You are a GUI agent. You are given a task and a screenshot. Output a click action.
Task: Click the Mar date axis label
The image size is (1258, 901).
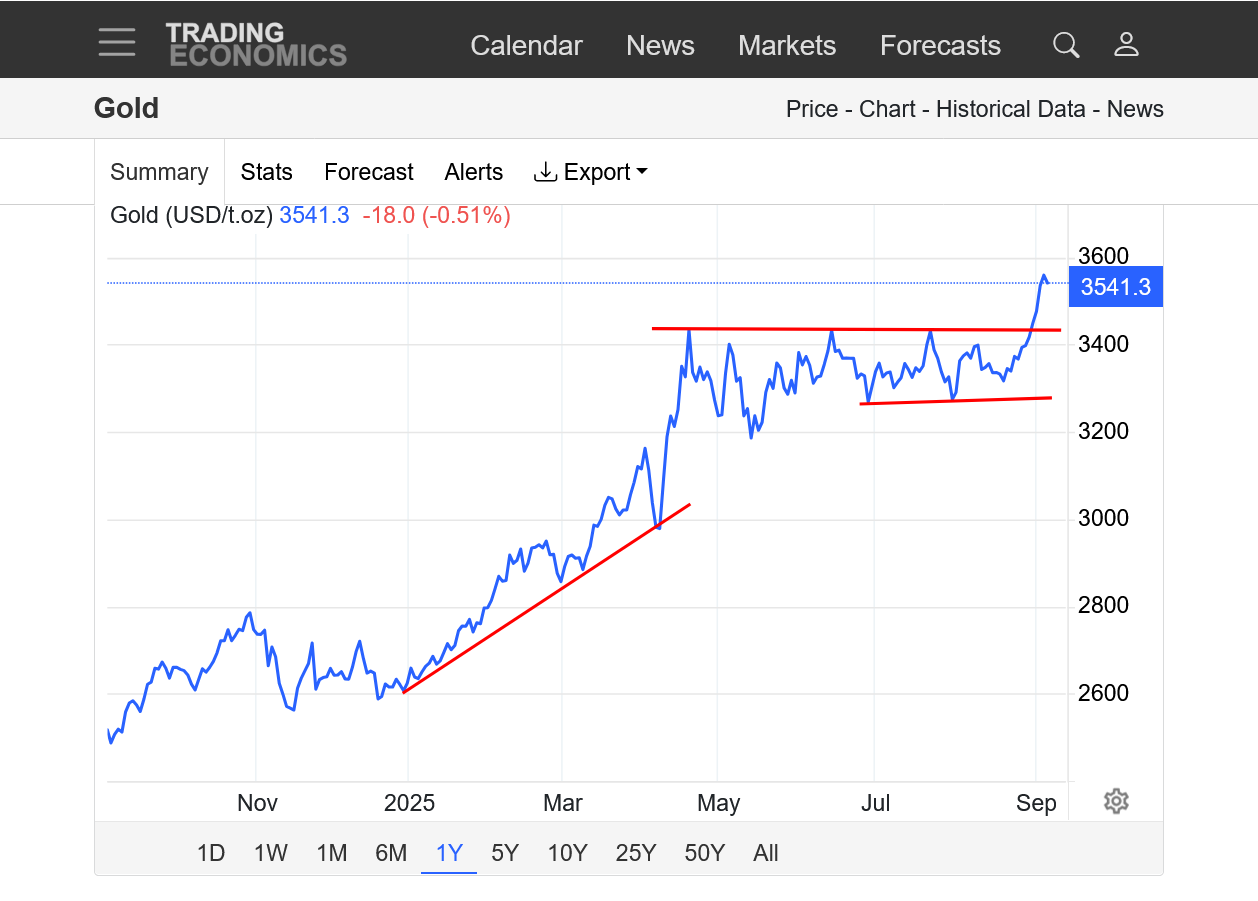coord(563,803)
